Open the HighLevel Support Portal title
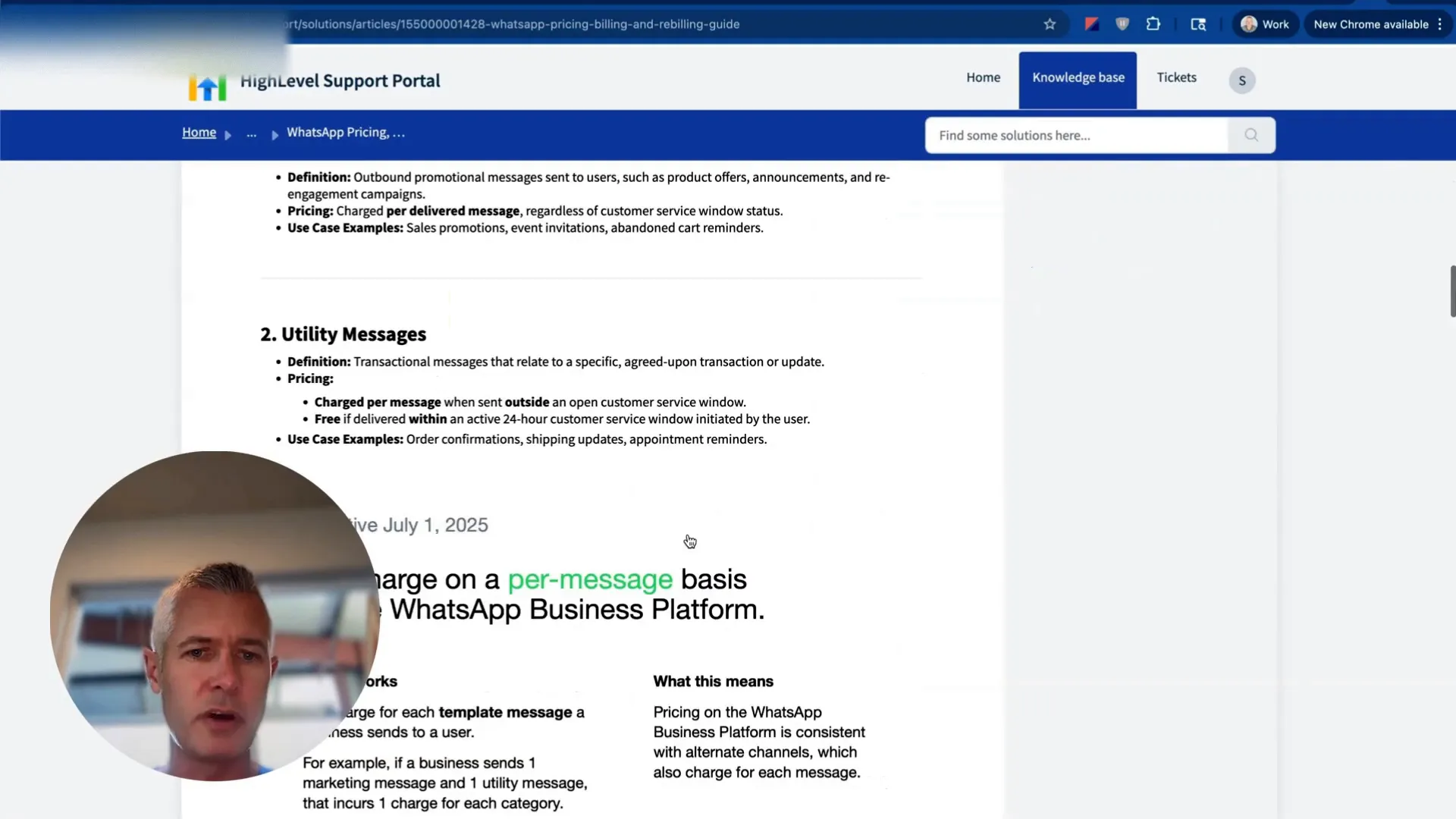The width and height of the screenshot is (1456, 819). coord(340,80)
